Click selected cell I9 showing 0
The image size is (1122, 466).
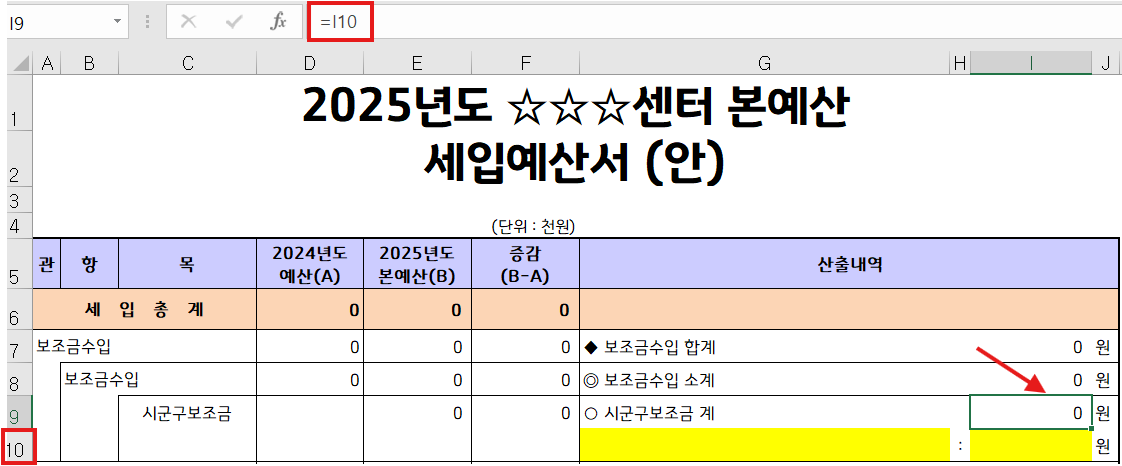(x=1030, y=412)
